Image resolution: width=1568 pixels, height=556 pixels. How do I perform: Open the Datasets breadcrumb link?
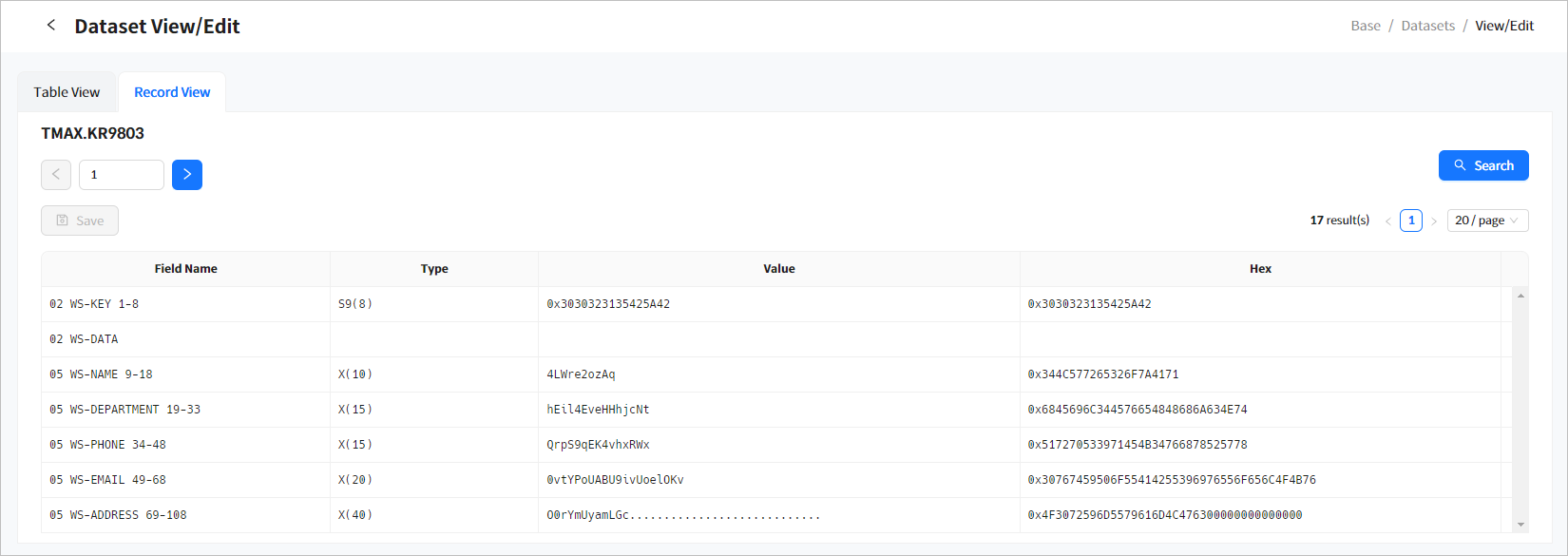[x=1427, y=26]
